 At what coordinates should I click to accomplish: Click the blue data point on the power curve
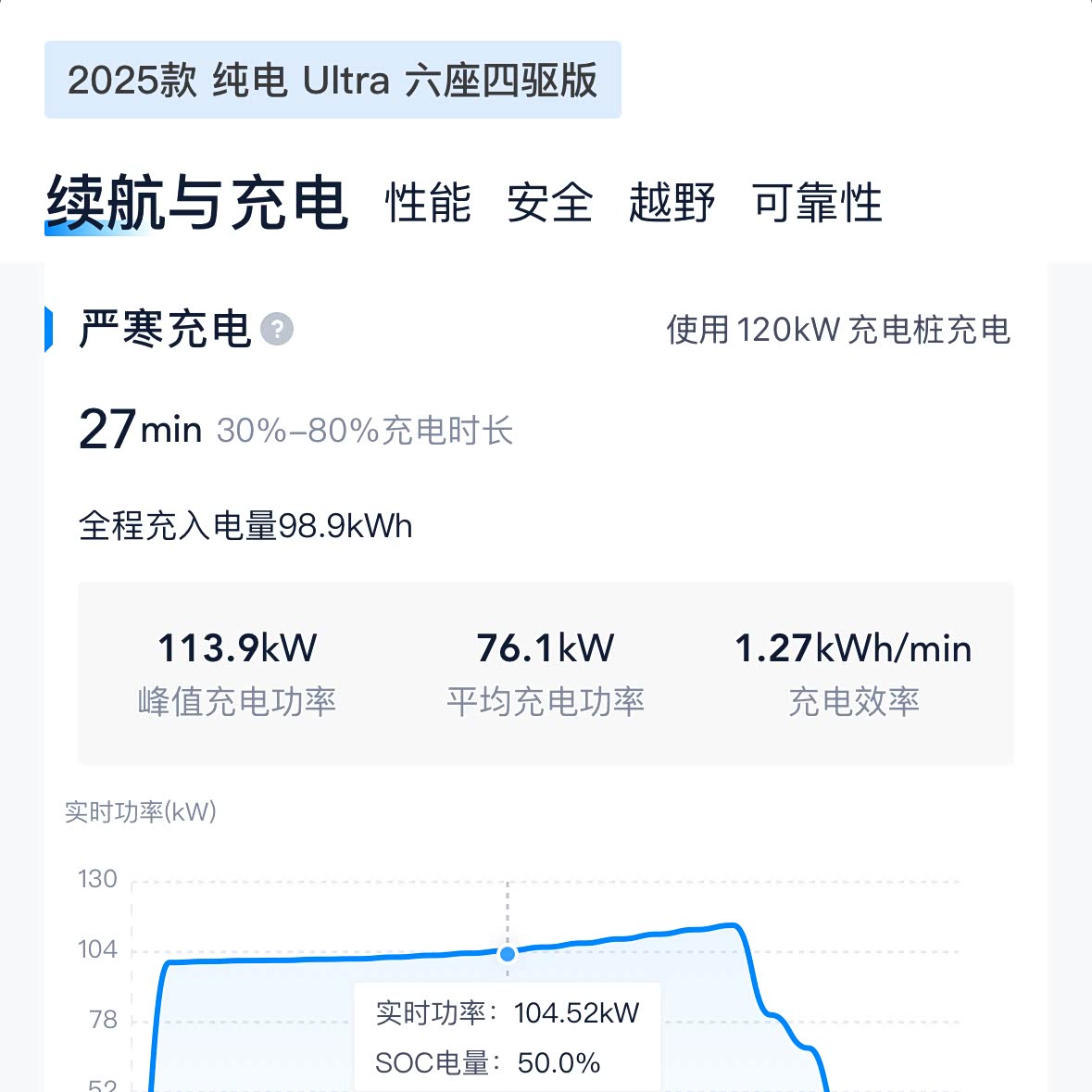click(508, 954)
